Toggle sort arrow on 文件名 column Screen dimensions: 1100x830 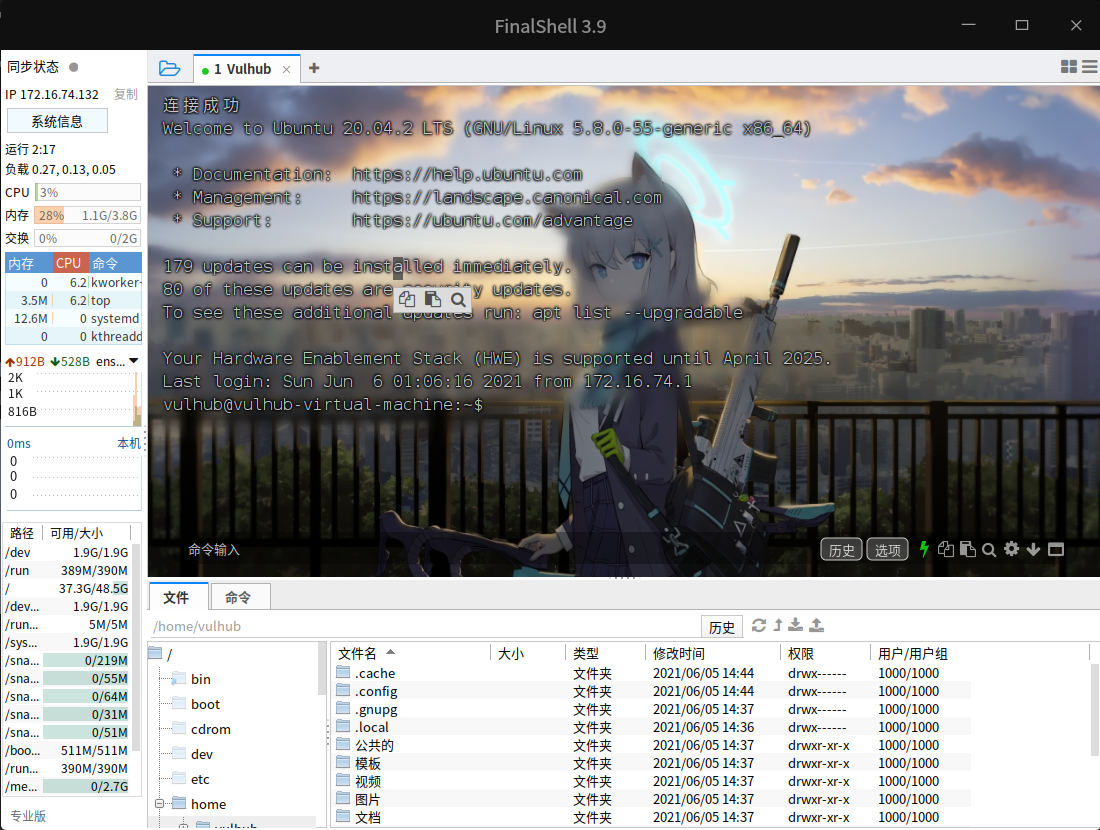pos(390,652)
